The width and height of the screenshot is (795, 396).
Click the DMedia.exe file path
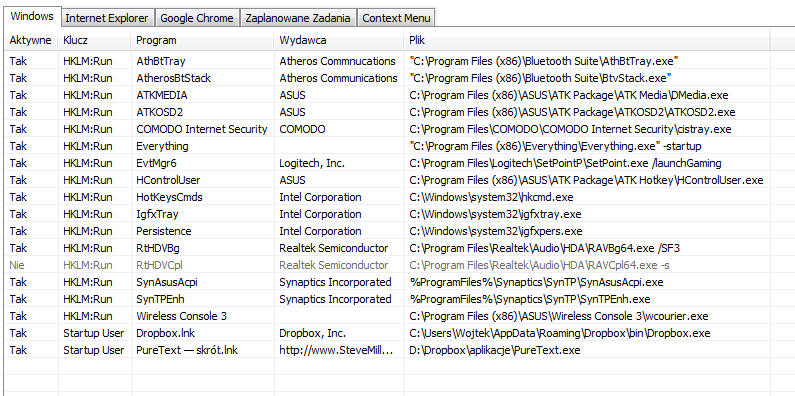pos(569,95)
